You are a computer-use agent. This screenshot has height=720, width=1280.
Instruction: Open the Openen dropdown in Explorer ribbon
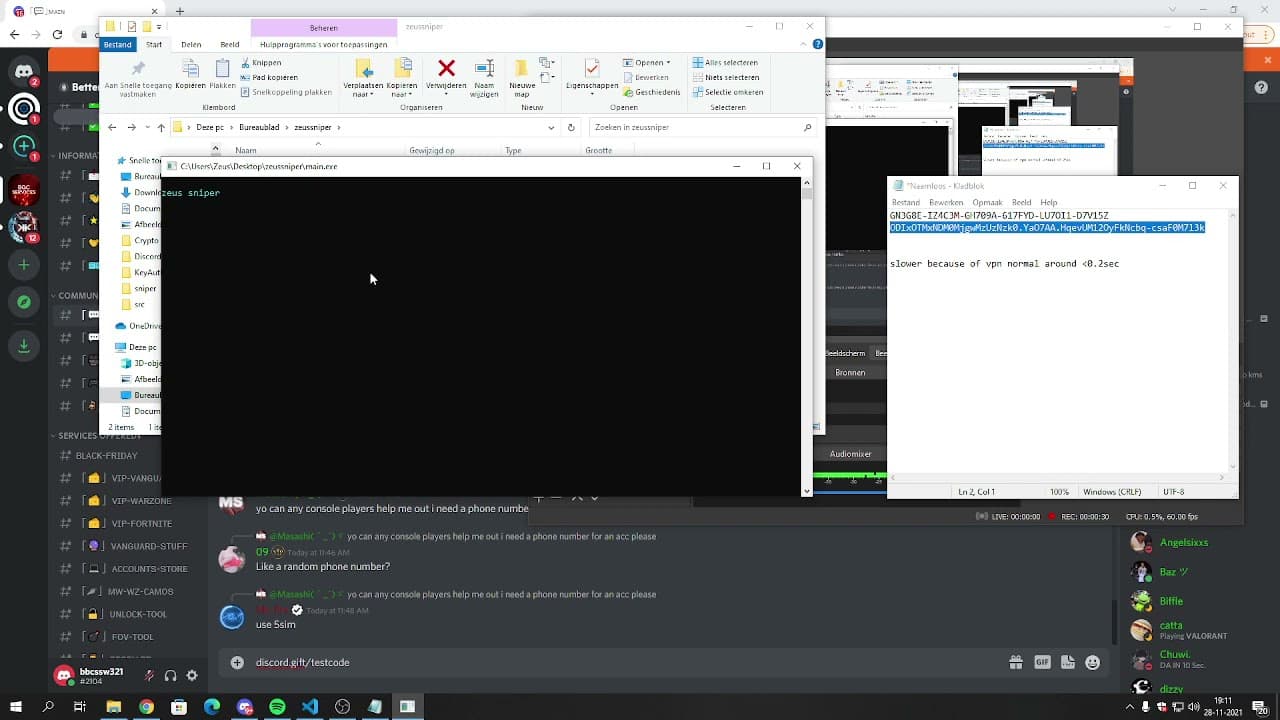tap(667, 63)
